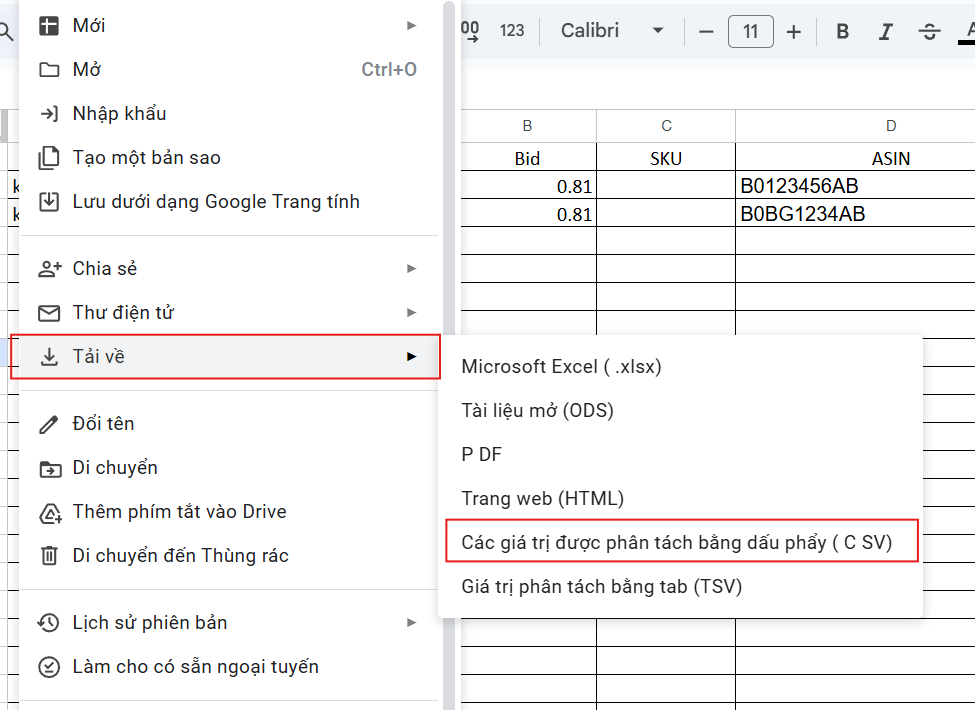The width and height of the screenshot is (975, 710).
Task: Click the Bold formatting icon
Action: pos(842,32)
